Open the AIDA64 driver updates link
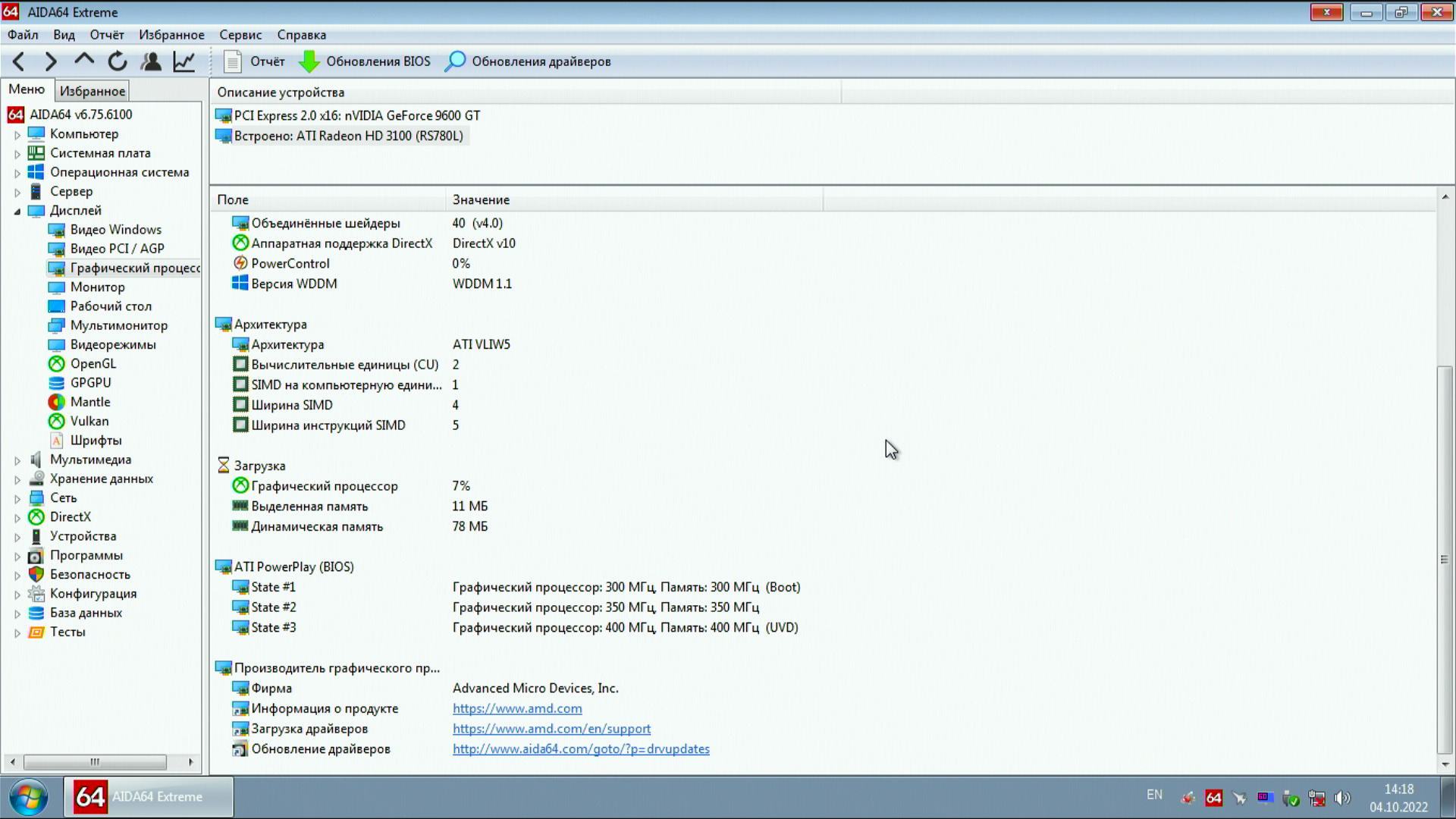The width and height of the screenshot is (1456, 819). 581,748
